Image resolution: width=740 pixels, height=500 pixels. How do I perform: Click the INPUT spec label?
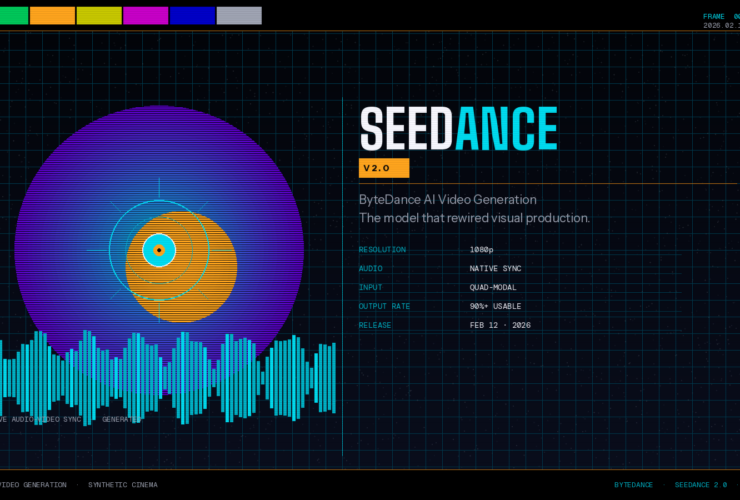pos(370,288)
